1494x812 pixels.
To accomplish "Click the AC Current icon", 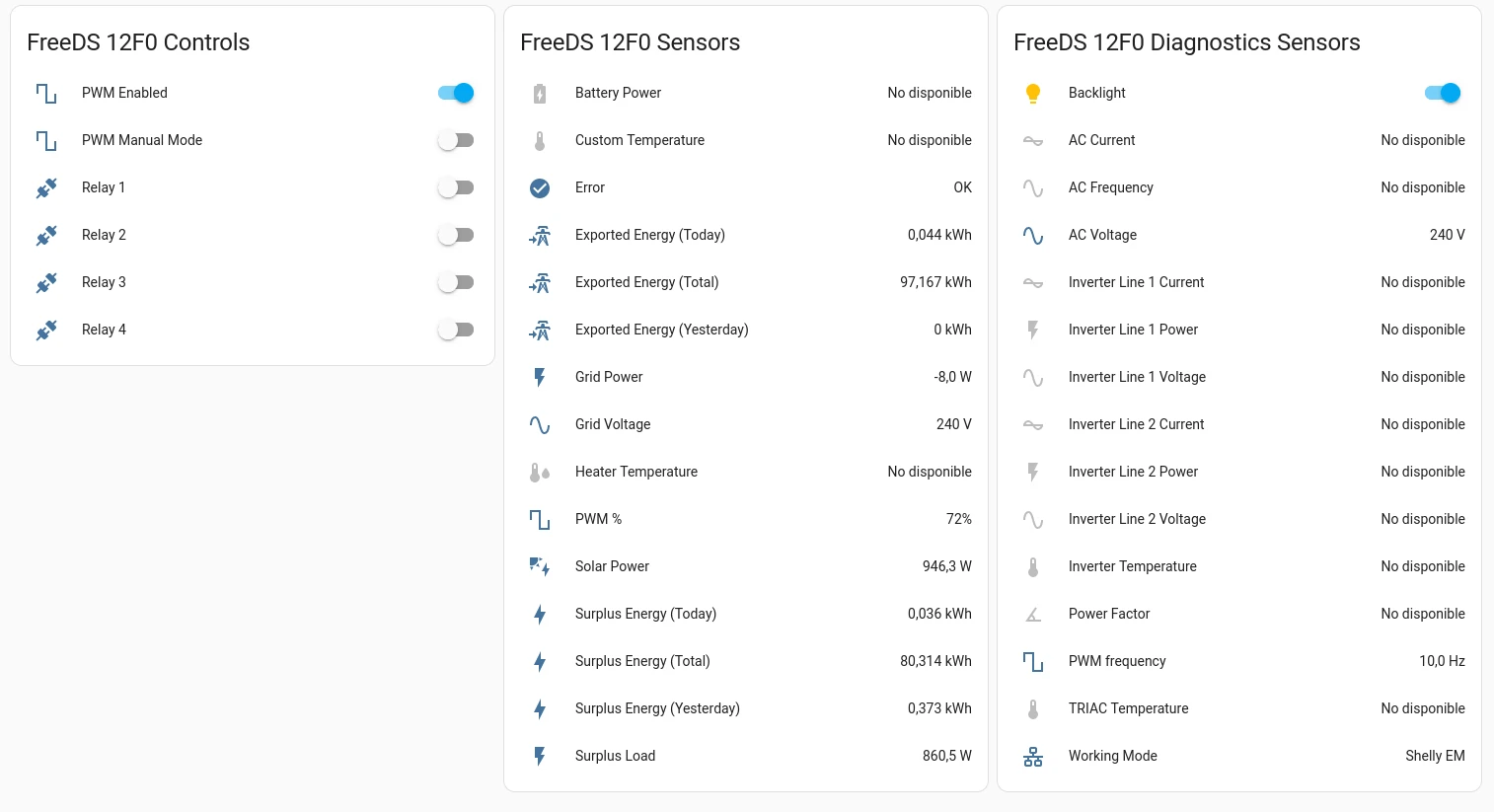I will (1033, 140).
